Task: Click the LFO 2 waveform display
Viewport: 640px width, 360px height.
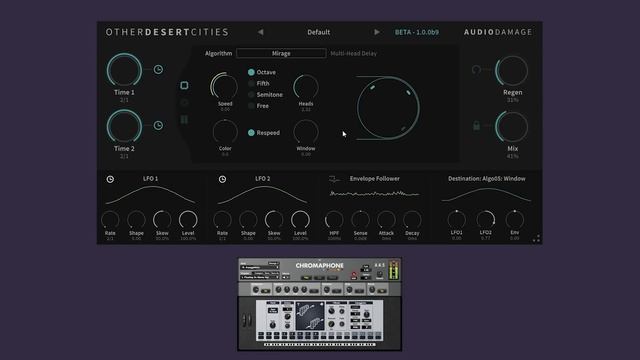Action: (262, 195)
